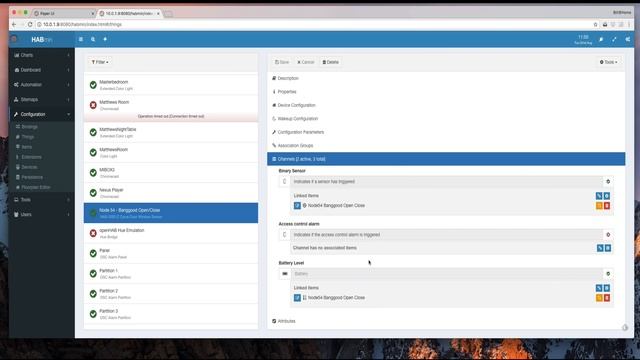This screenshot has height=360, width=640.
Task: Toggle the Battery Level linked item checkbox
Action: tap(297, 298)
